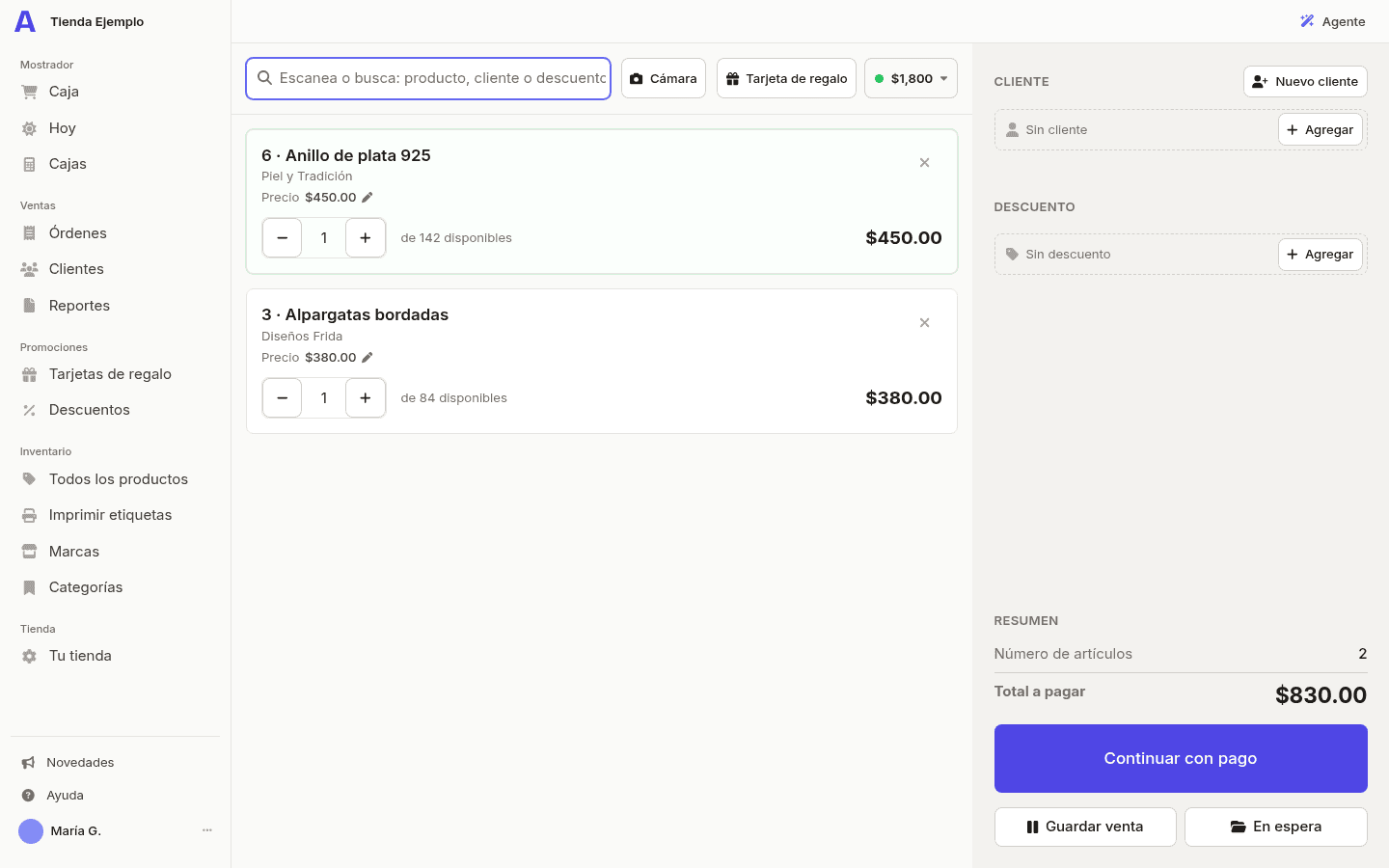
Task: Click Guardar venta button
Action: pyautogui.click(x=1085, y=827)
